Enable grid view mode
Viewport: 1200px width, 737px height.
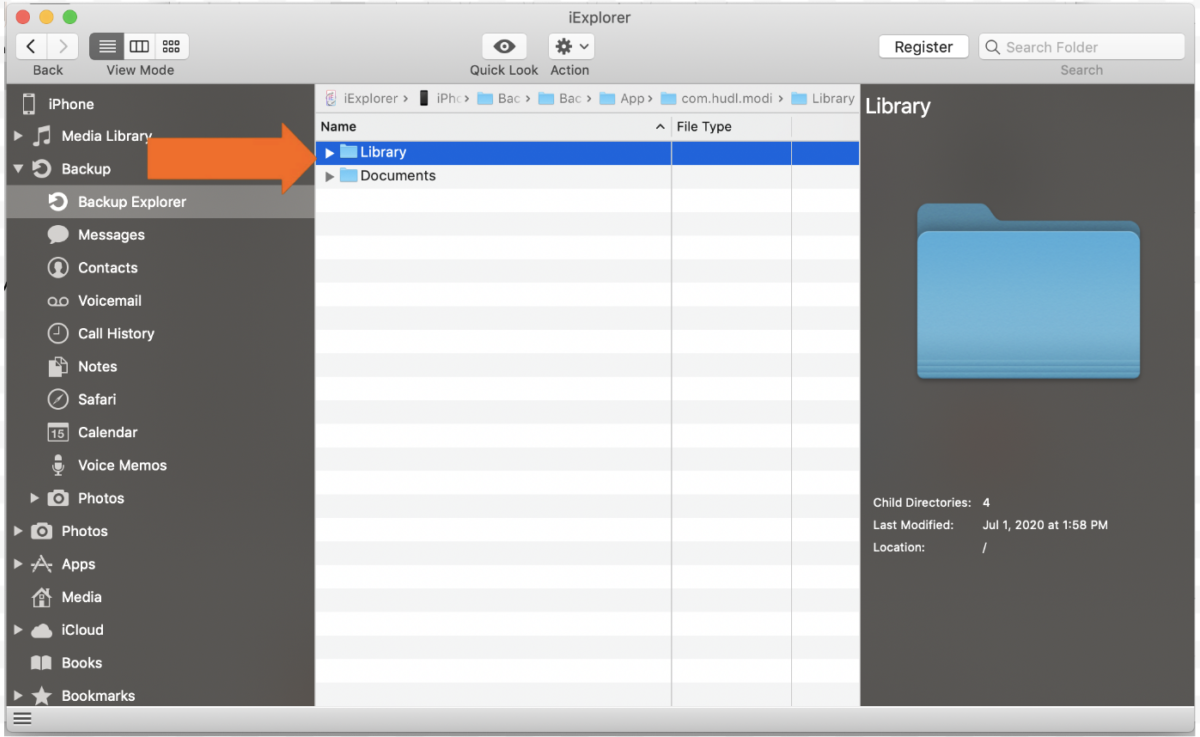pyautogui.click(x=170, y=46)
